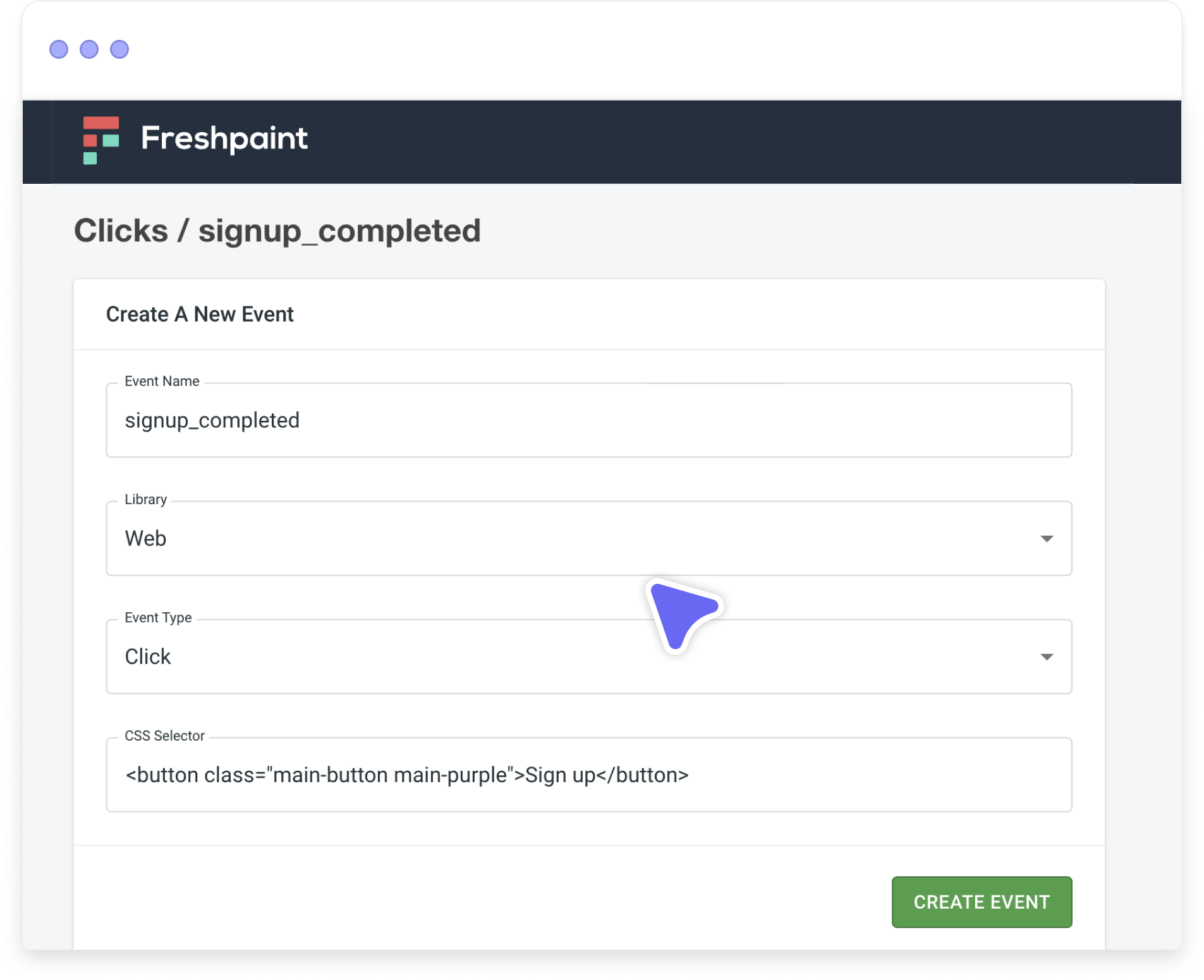The height and width of the screenshot is (980, 1204).
Task: Click the first purple window dot
Action: click(59, 49)
